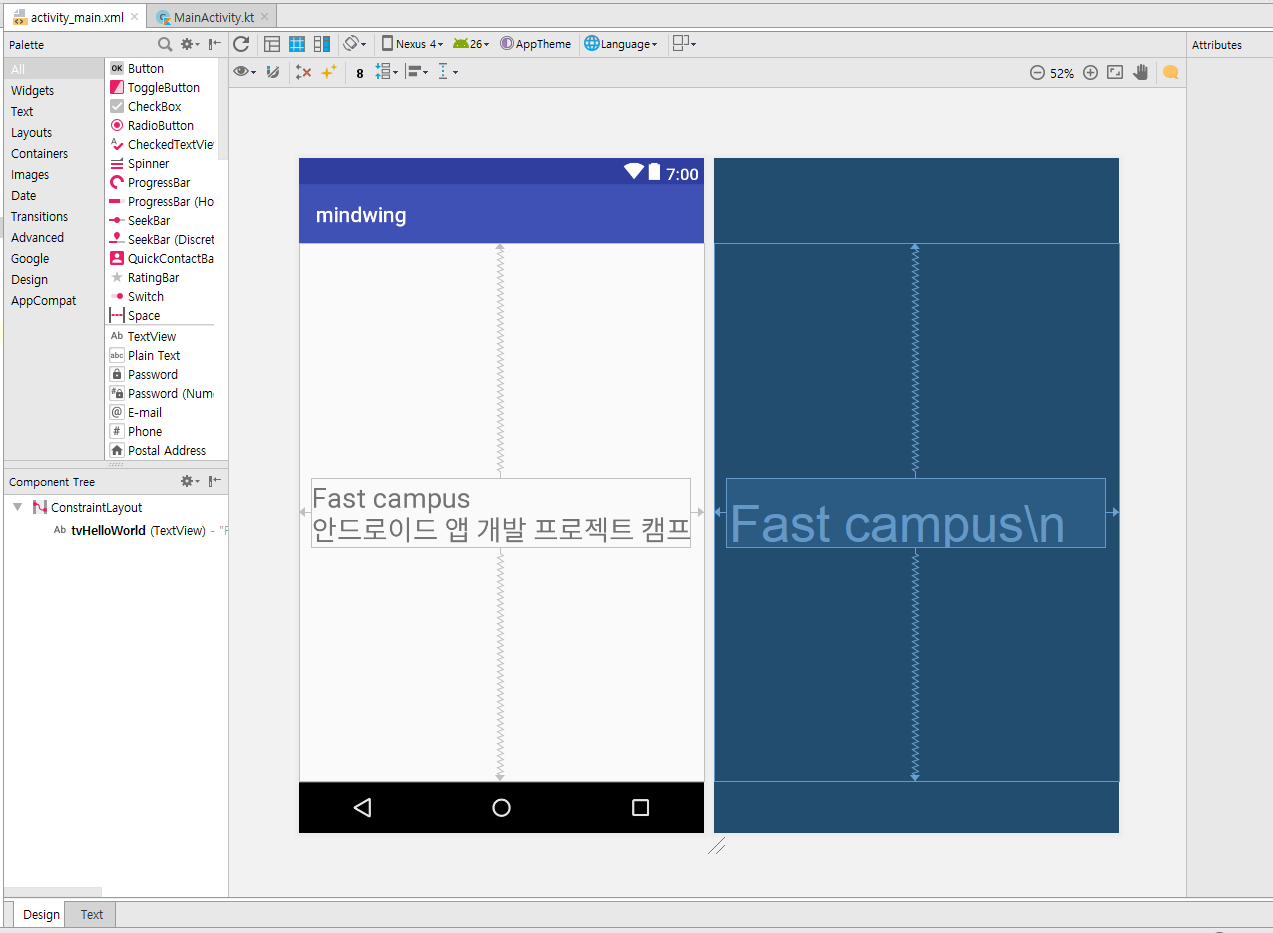Open the lint warnings balloon
The image size is (1273, 933).
coord(1170,72)
